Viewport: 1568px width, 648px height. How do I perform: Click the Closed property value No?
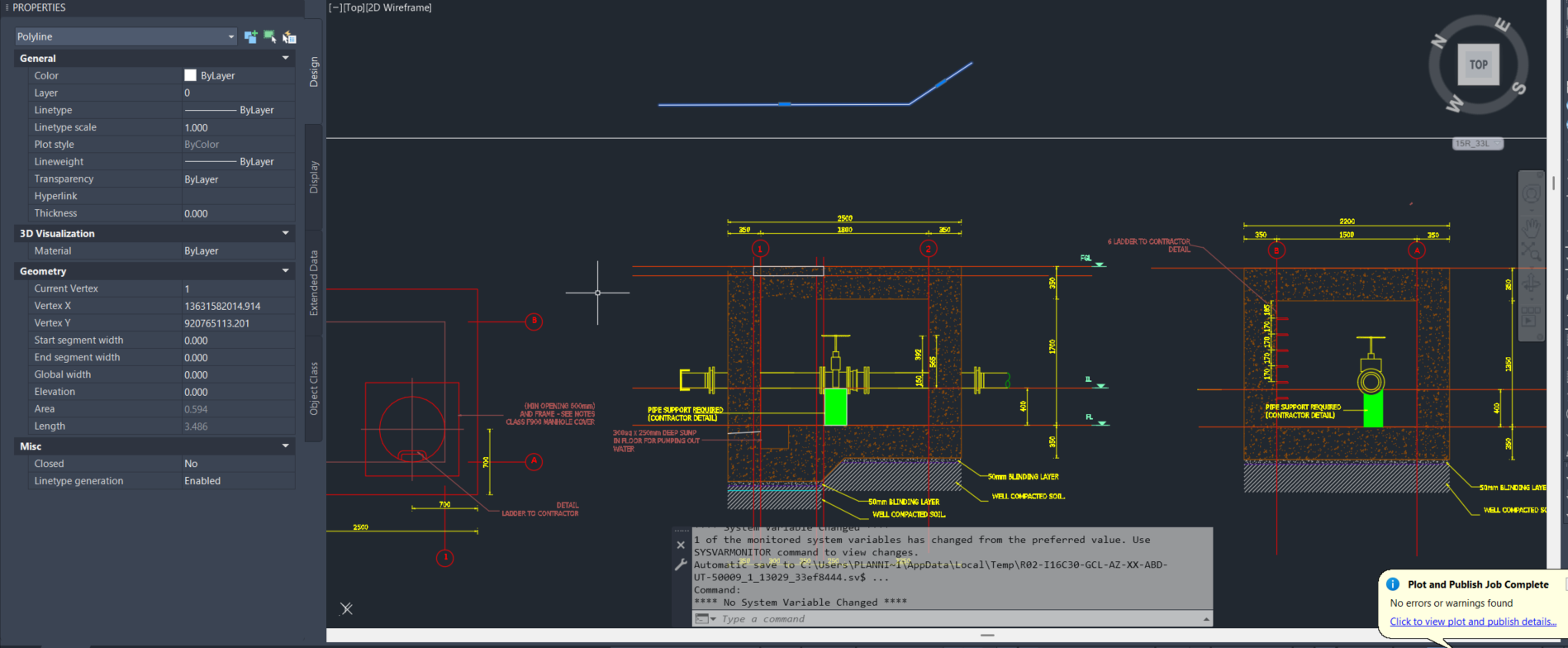tap(239, 464)
